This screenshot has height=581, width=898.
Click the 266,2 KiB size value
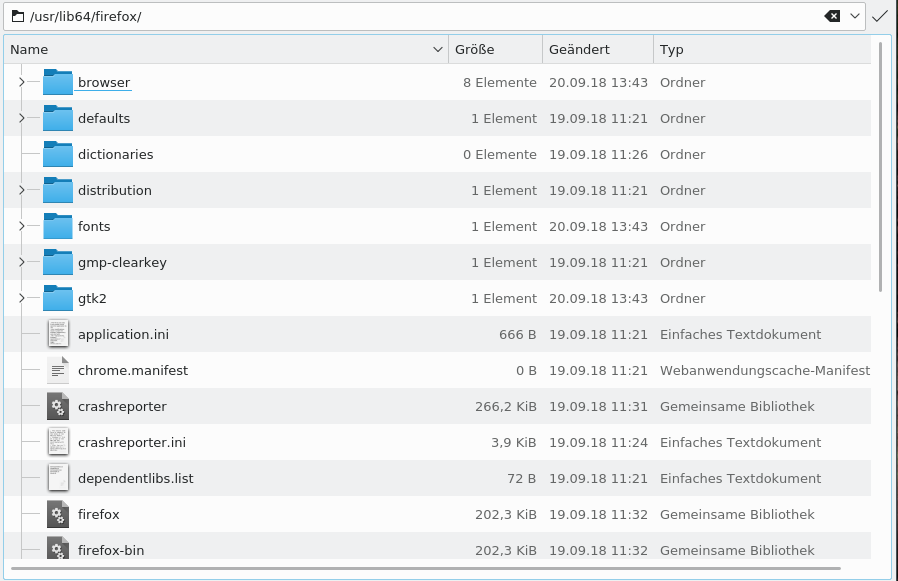pyautogui.click(x=506, y=406)
